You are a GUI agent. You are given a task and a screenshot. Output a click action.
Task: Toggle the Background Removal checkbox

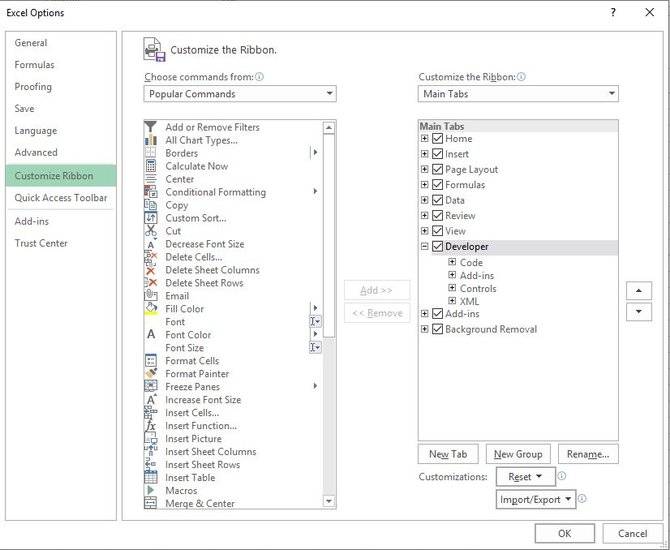(437, 329)
